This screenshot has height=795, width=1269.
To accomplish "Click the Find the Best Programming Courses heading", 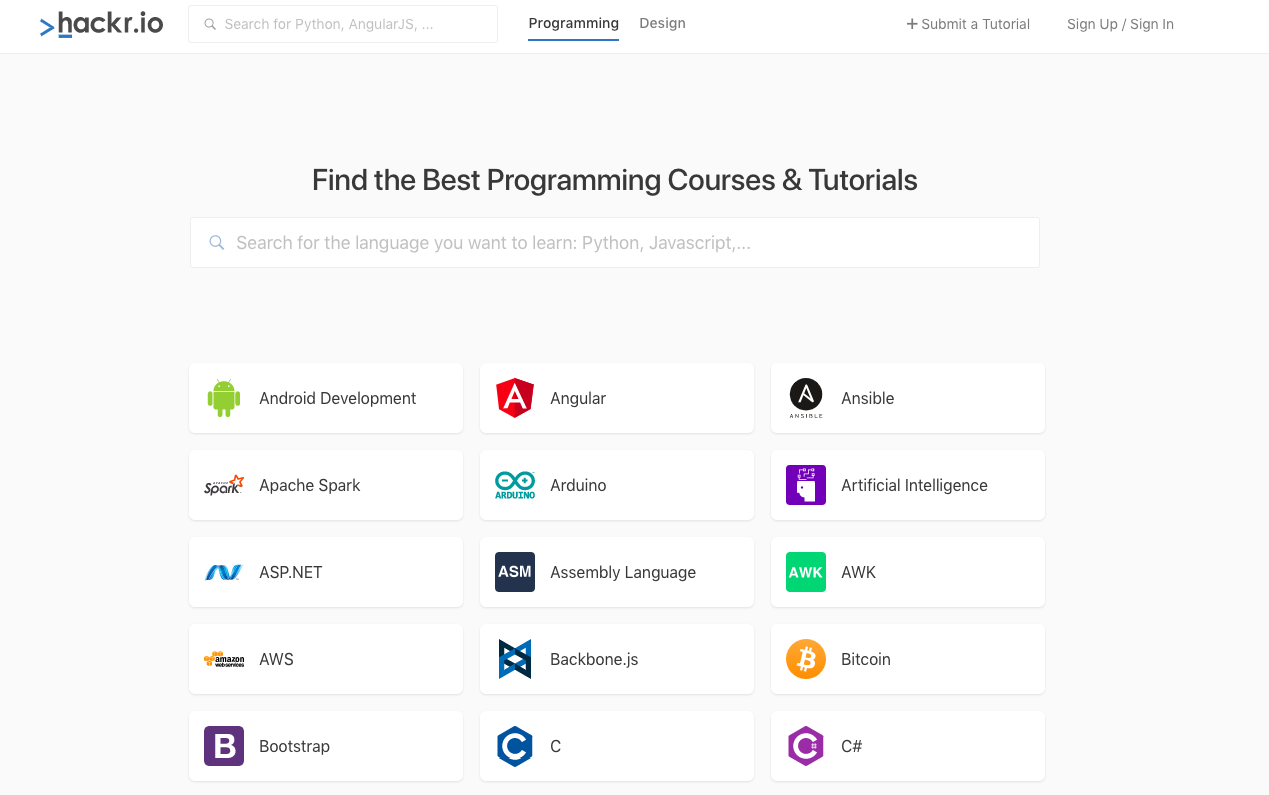I will coord(615,180).
